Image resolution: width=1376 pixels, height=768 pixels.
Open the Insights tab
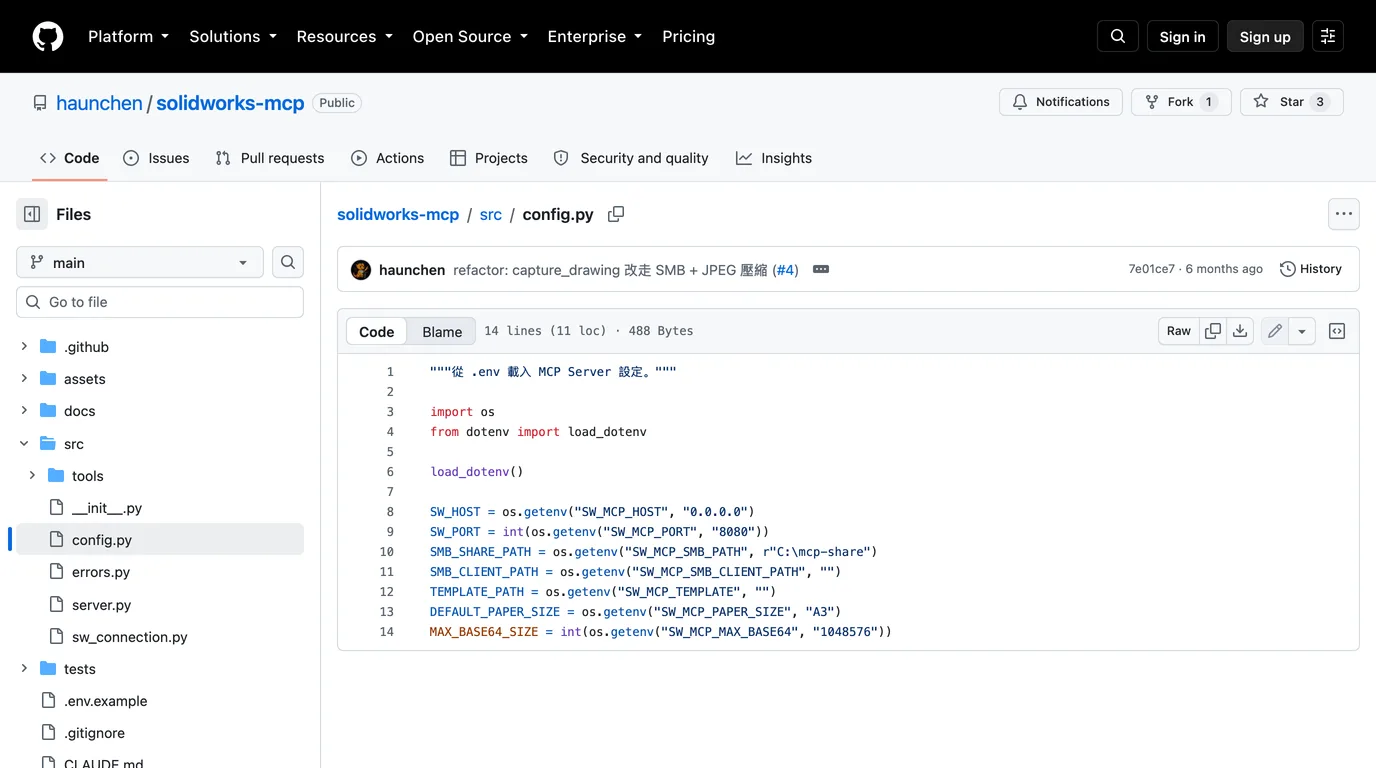coord(774,158)
